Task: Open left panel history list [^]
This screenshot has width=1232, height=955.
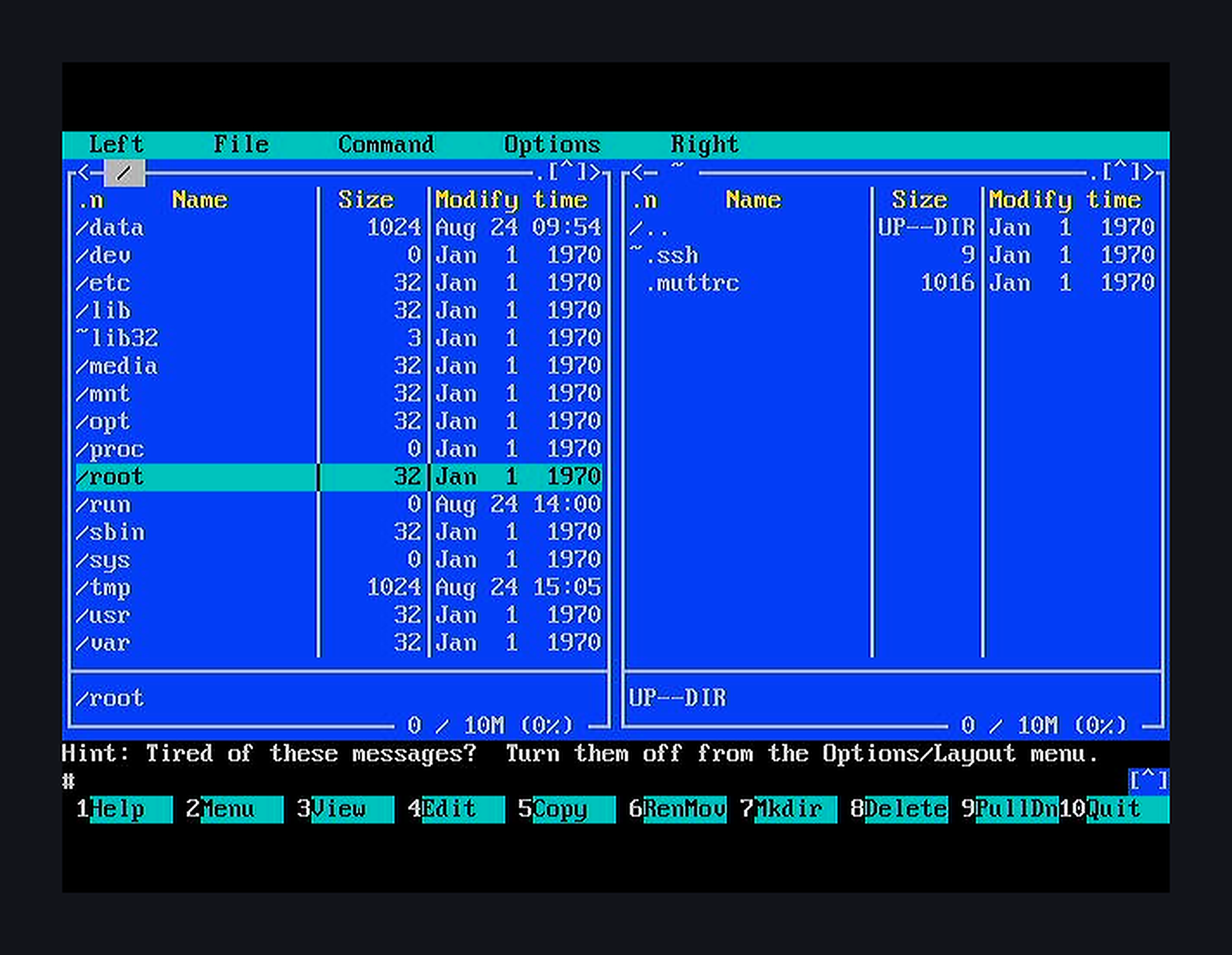Action: coord(566,172)
